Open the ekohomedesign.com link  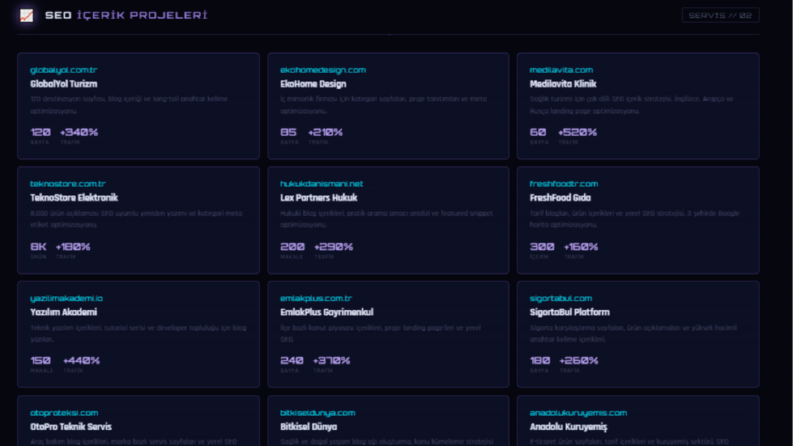(323, 70)
